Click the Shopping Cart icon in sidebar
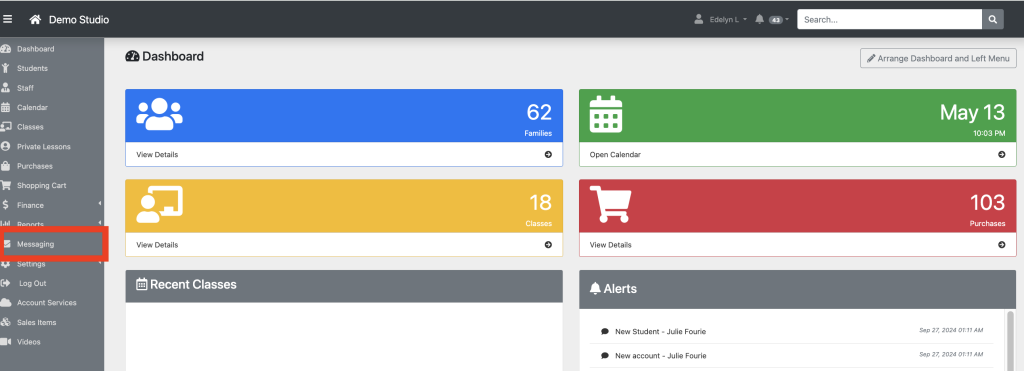The image size is (1024, 371). 6,186
